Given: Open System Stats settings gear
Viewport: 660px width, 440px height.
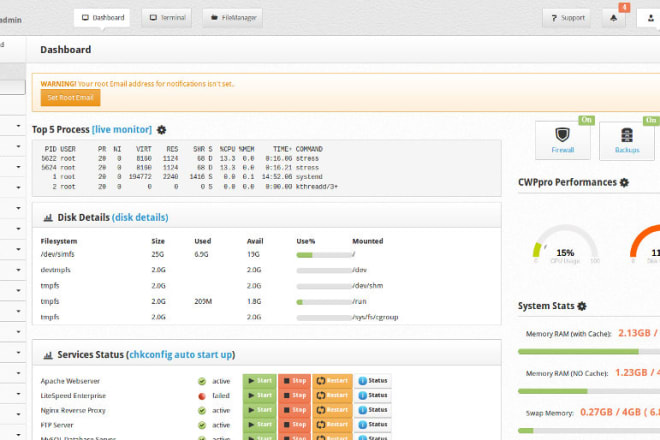Looking at the screenshot, I should (582, 306).
